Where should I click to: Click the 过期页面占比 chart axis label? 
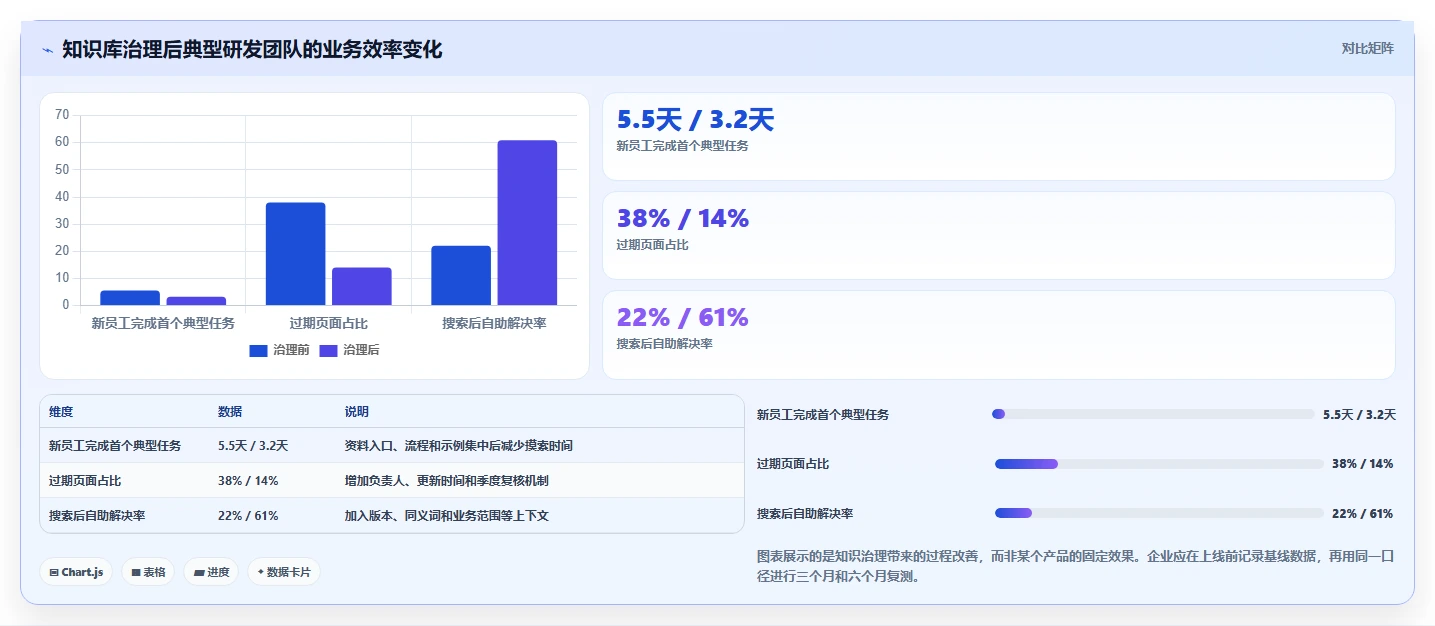tap(328, 323)
